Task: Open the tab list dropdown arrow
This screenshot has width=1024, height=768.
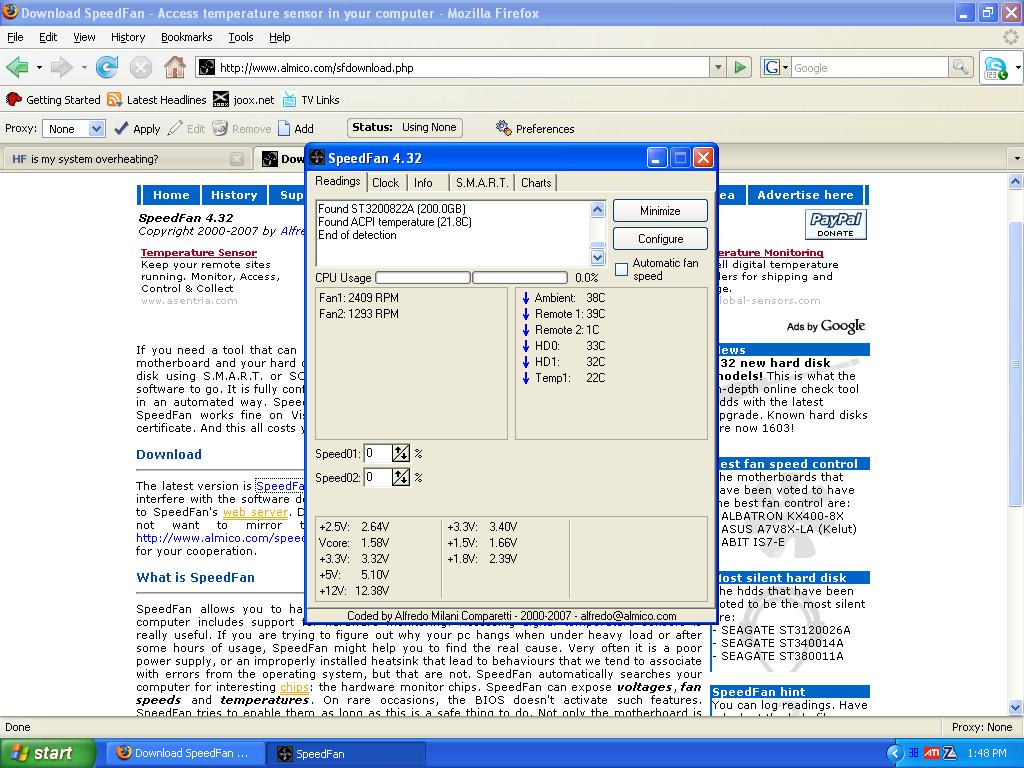Action: click(1016, 159)
